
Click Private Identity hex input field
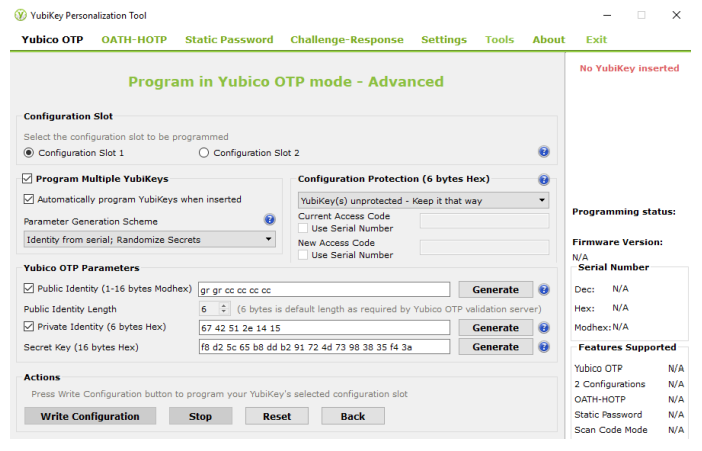(324, 328)
